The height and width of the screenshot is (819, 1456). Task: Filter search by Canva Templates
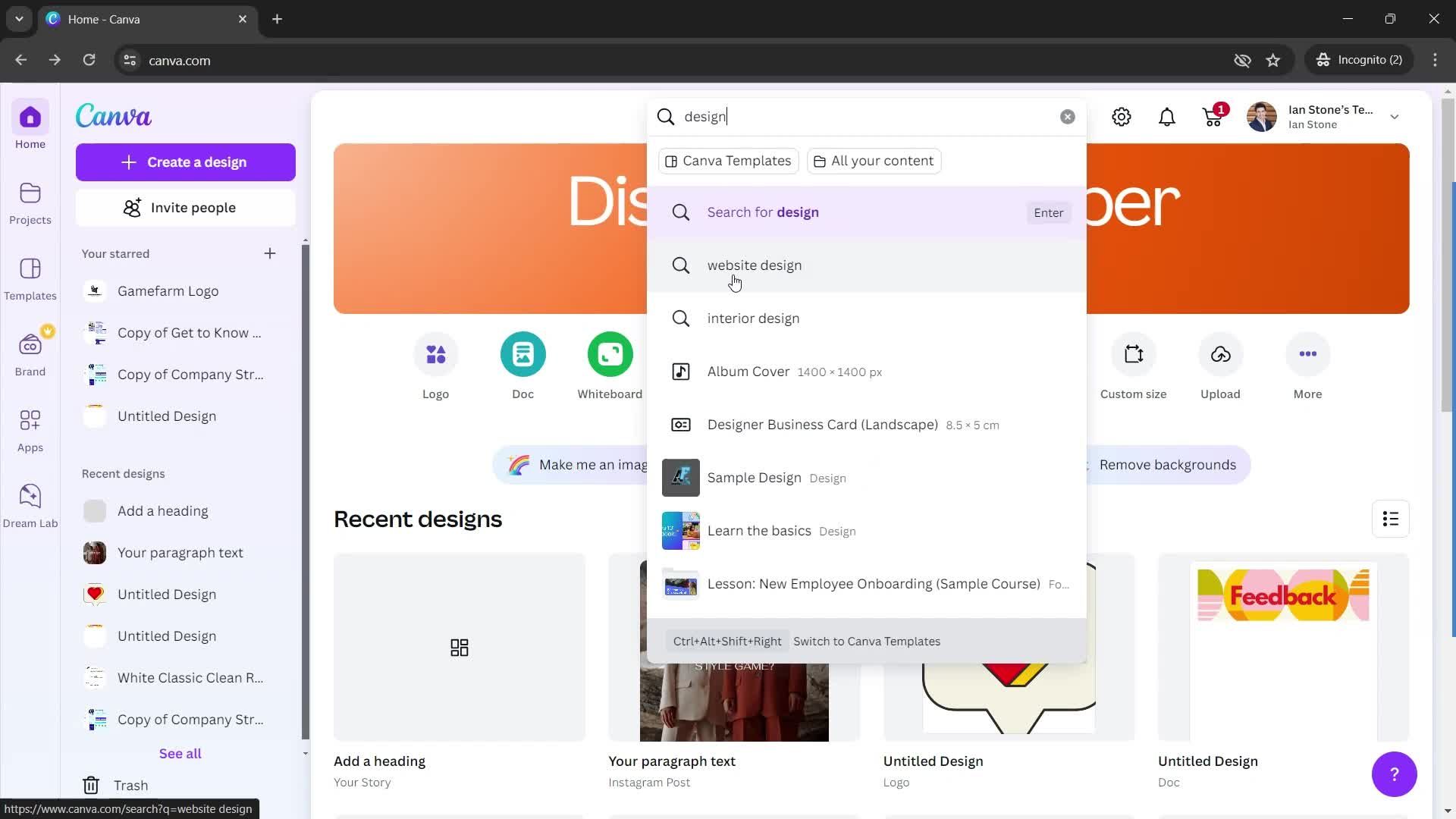(729, 161)
